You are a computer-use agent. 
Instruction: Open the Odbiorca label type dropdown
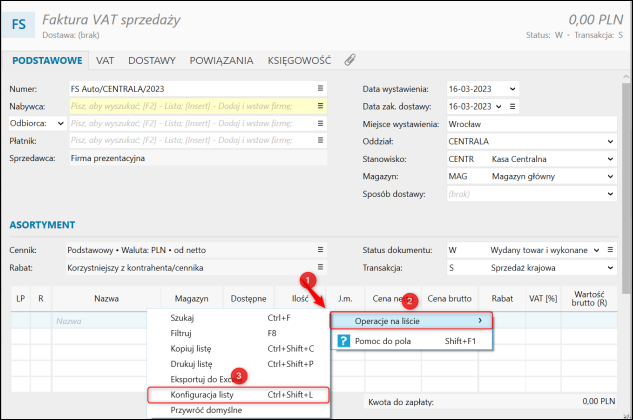tap(61, 123)
